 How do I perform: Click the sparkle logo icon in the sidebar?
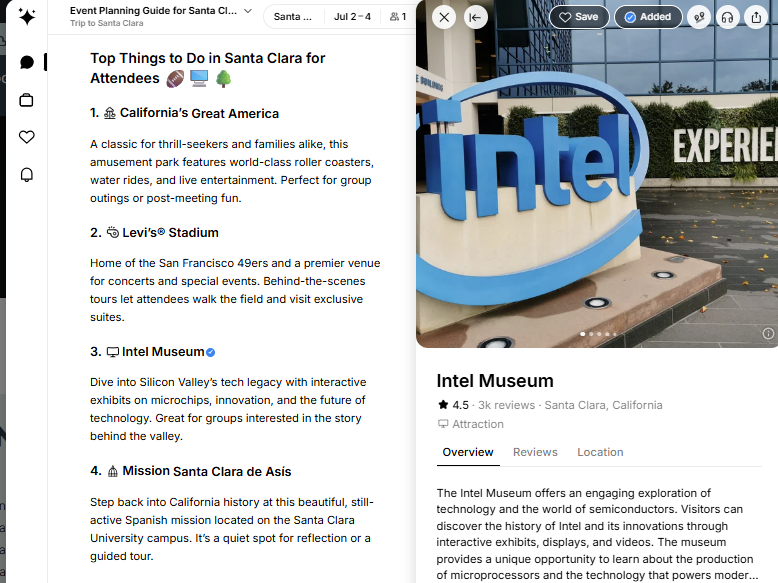pos(27,16)
